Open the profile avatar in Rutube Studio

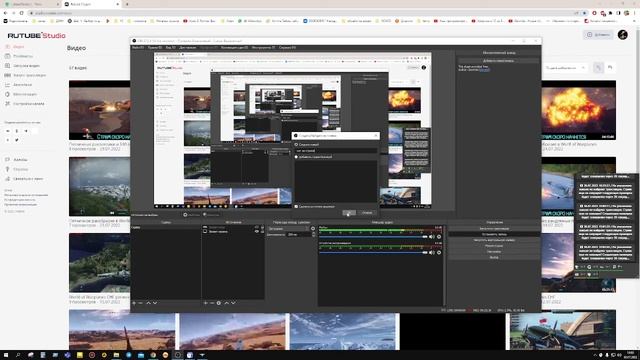point(622,35)
